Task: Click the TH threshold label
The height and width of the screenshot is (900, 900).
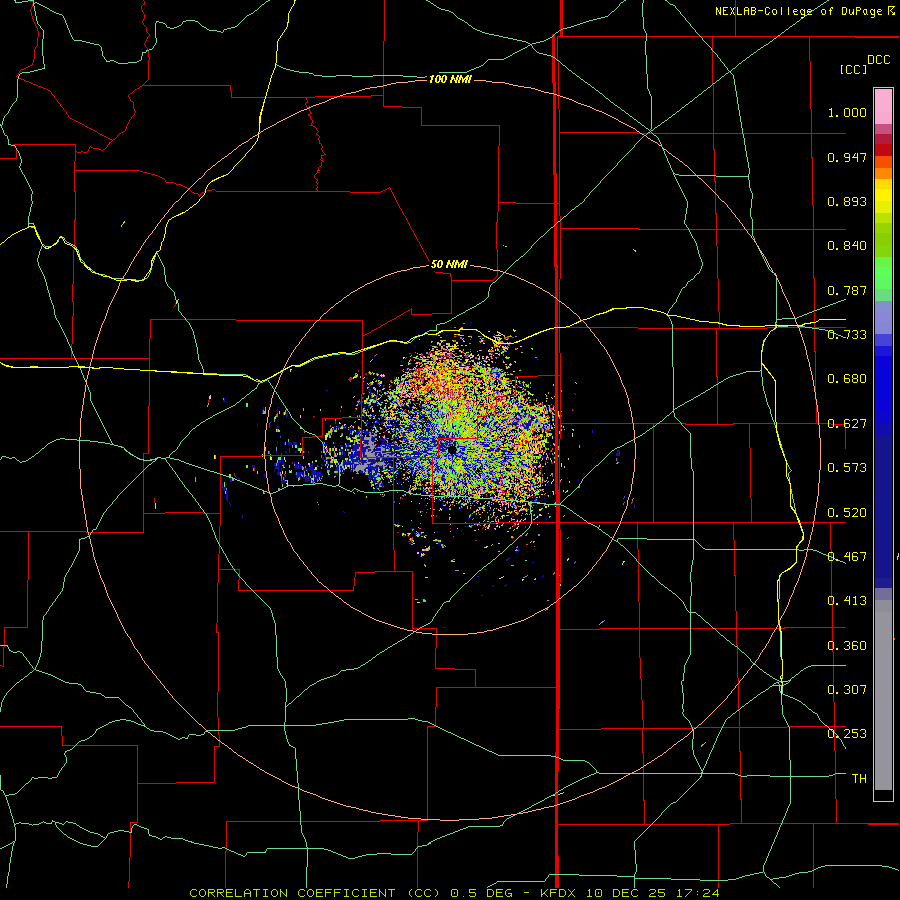Action: pos(859,779)
